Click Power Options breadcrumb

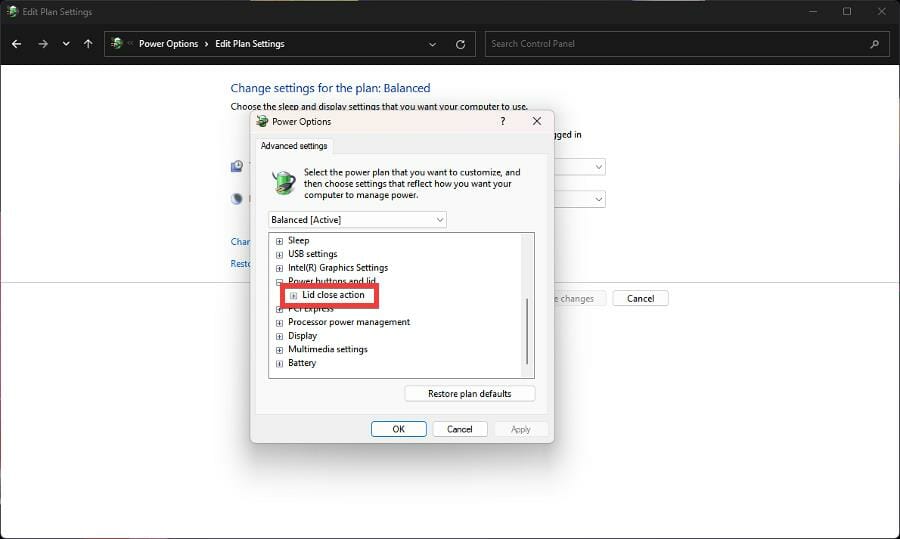pyautogui.click(x=168, y=44)
